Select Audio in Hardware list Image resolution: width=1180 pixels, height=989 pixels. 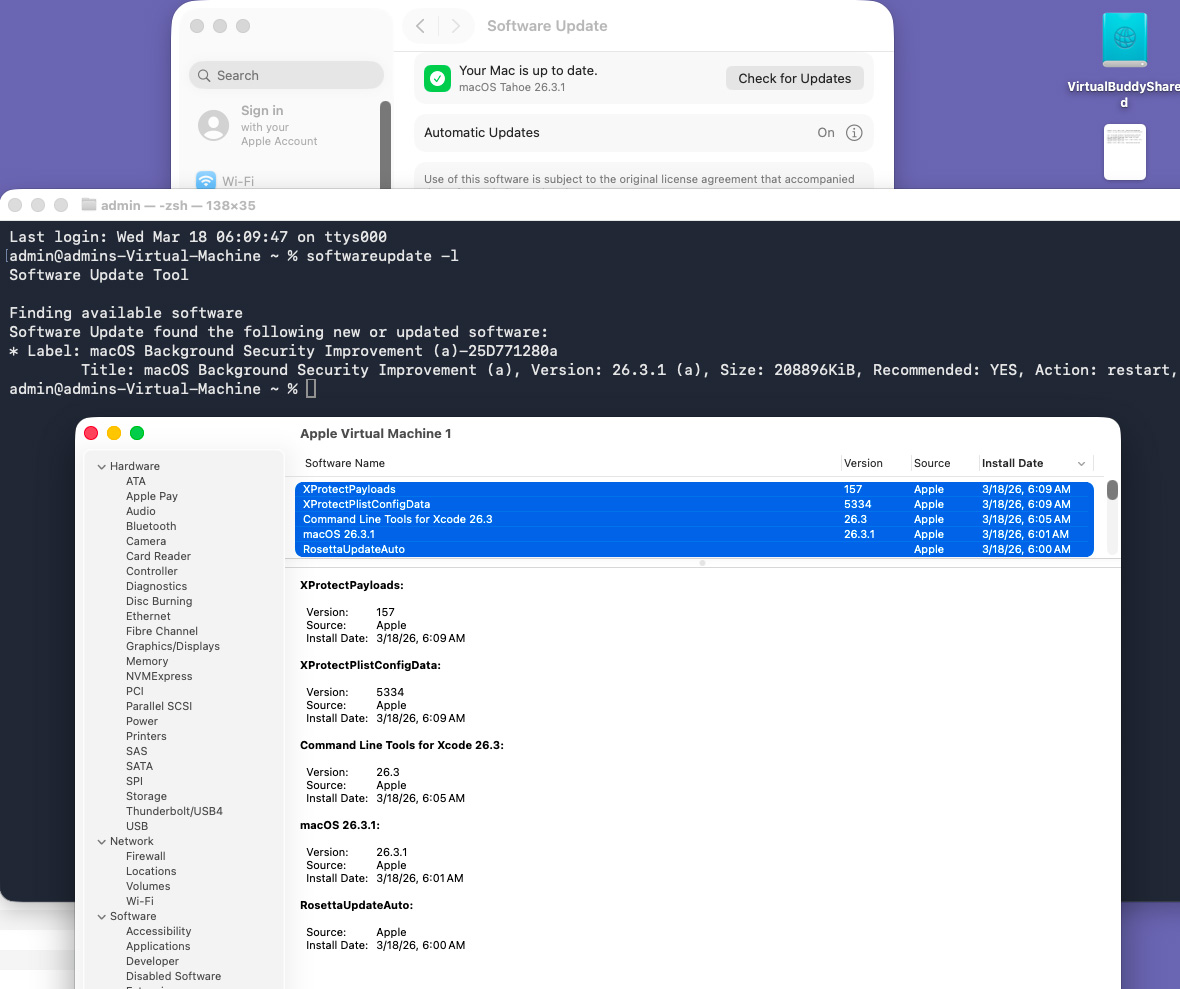coord(141,512)
